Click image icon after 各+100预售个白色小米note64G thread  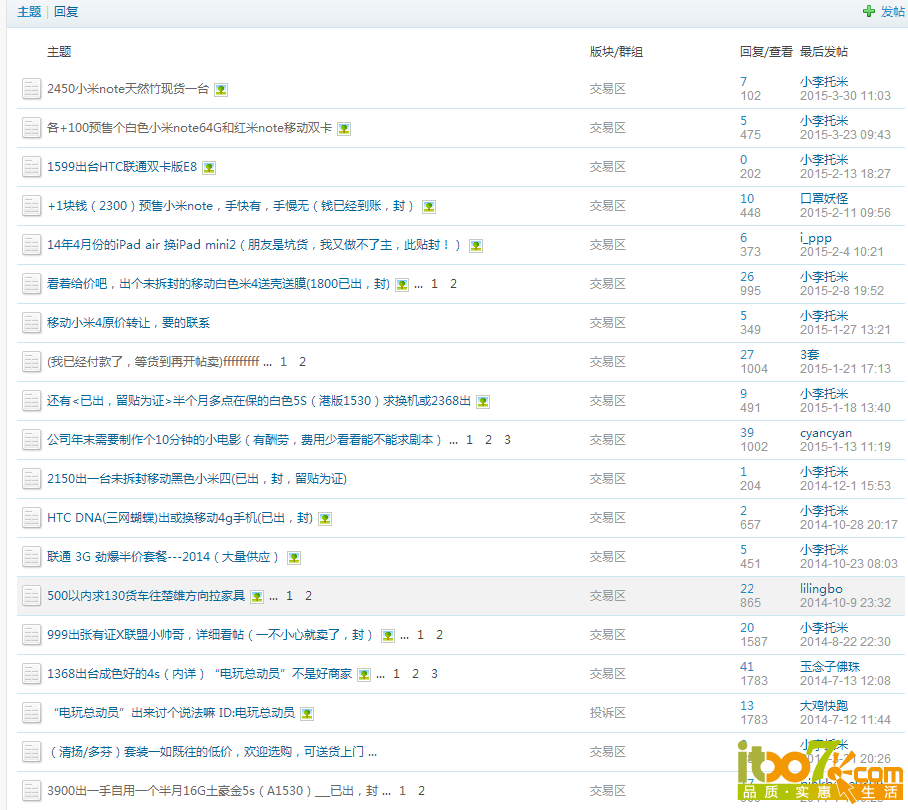(344, 129)
